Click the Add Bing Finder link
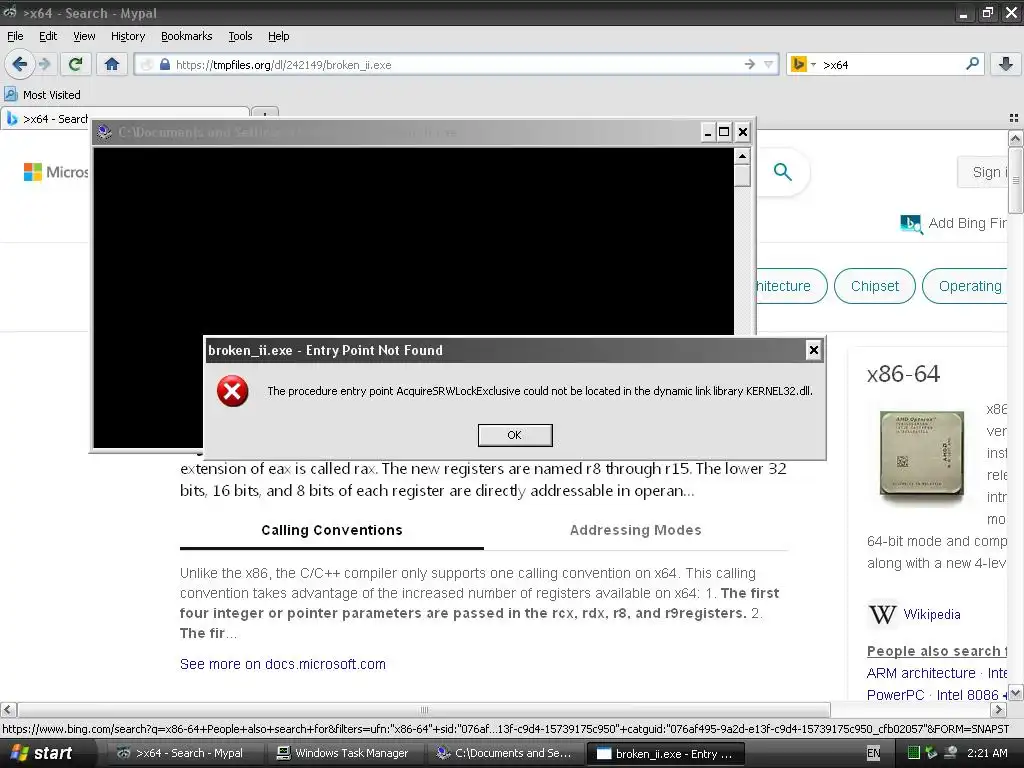 tap(953, 223)
